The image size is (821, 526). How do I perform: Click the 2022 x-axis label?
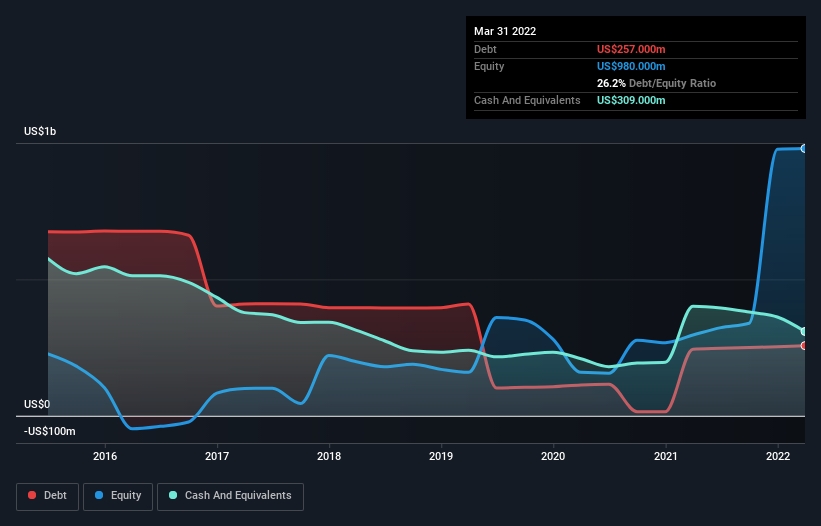[778, 456]
